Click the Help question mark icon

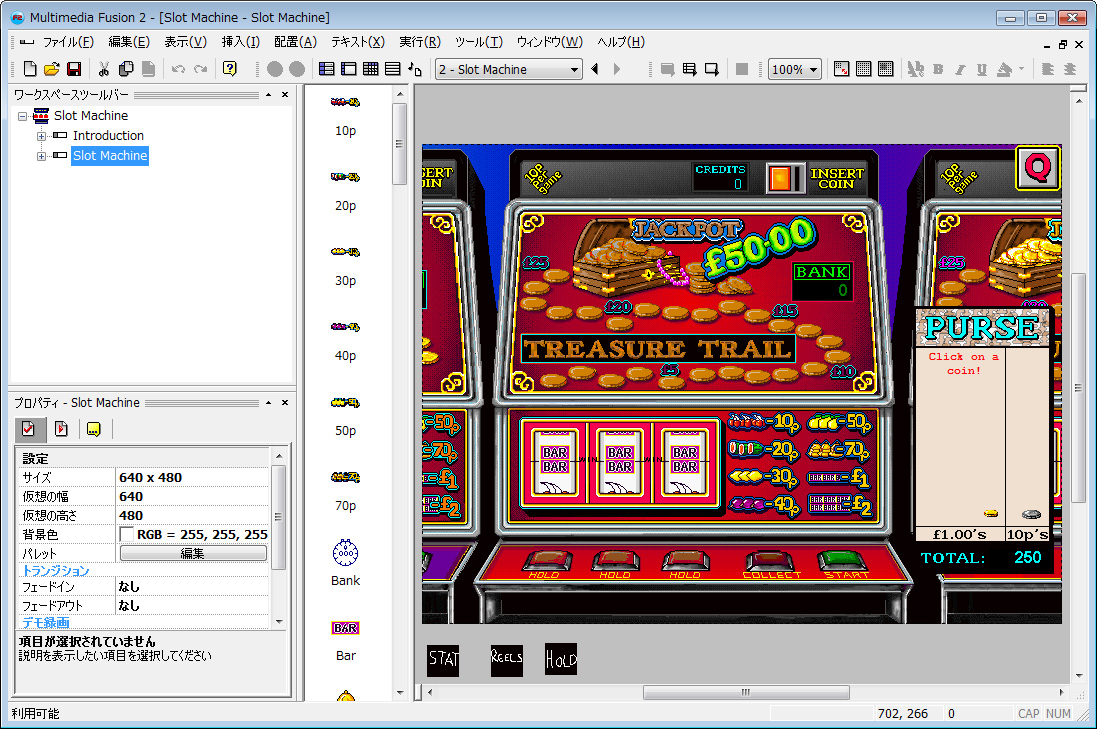coord(229,69)
